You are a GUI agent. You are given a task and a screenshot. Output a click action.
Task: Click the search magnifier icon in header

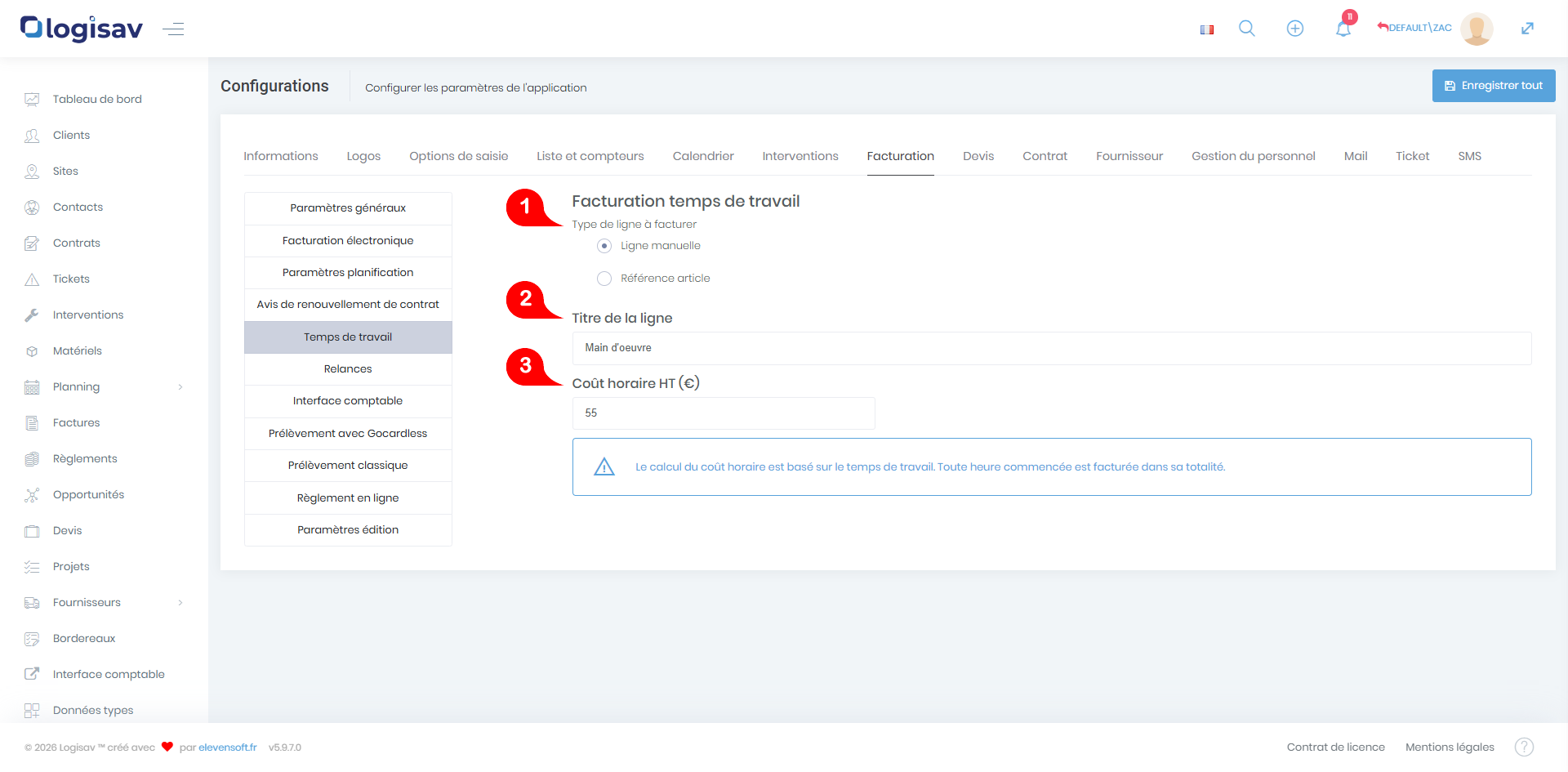pyautogui.click(x=1246, y=29)
